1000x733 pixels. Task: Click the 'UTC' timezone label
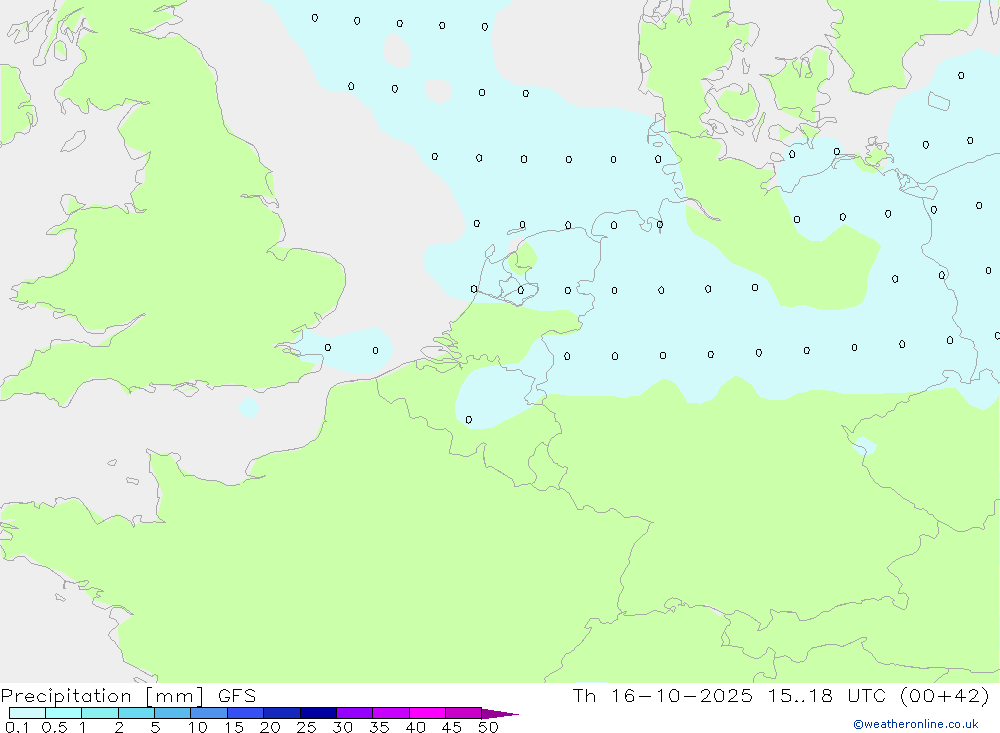(867, 695)
